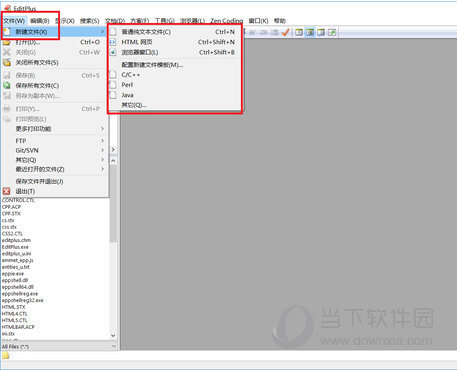Open the 编辑(B) menu
457x370 pixels.
pos(40,21)
